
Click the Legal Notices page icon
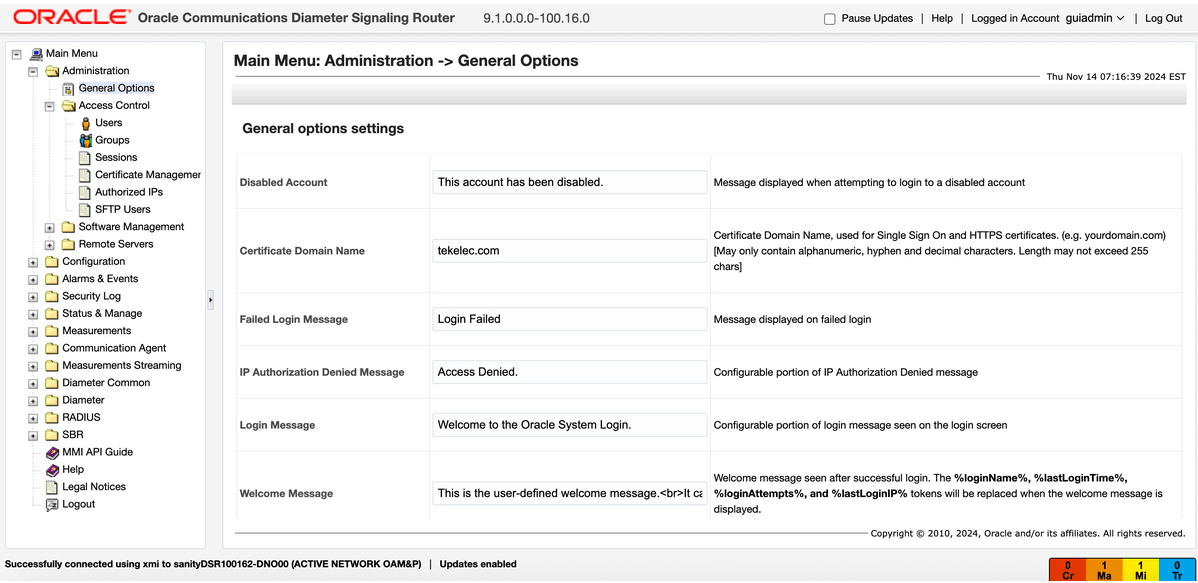coord(52,487)
